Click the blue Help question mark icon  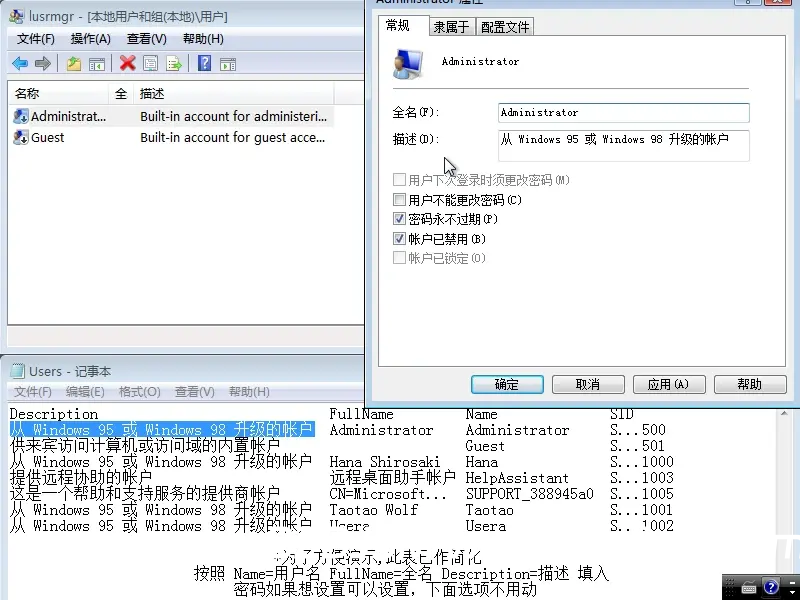click(205, 63)
